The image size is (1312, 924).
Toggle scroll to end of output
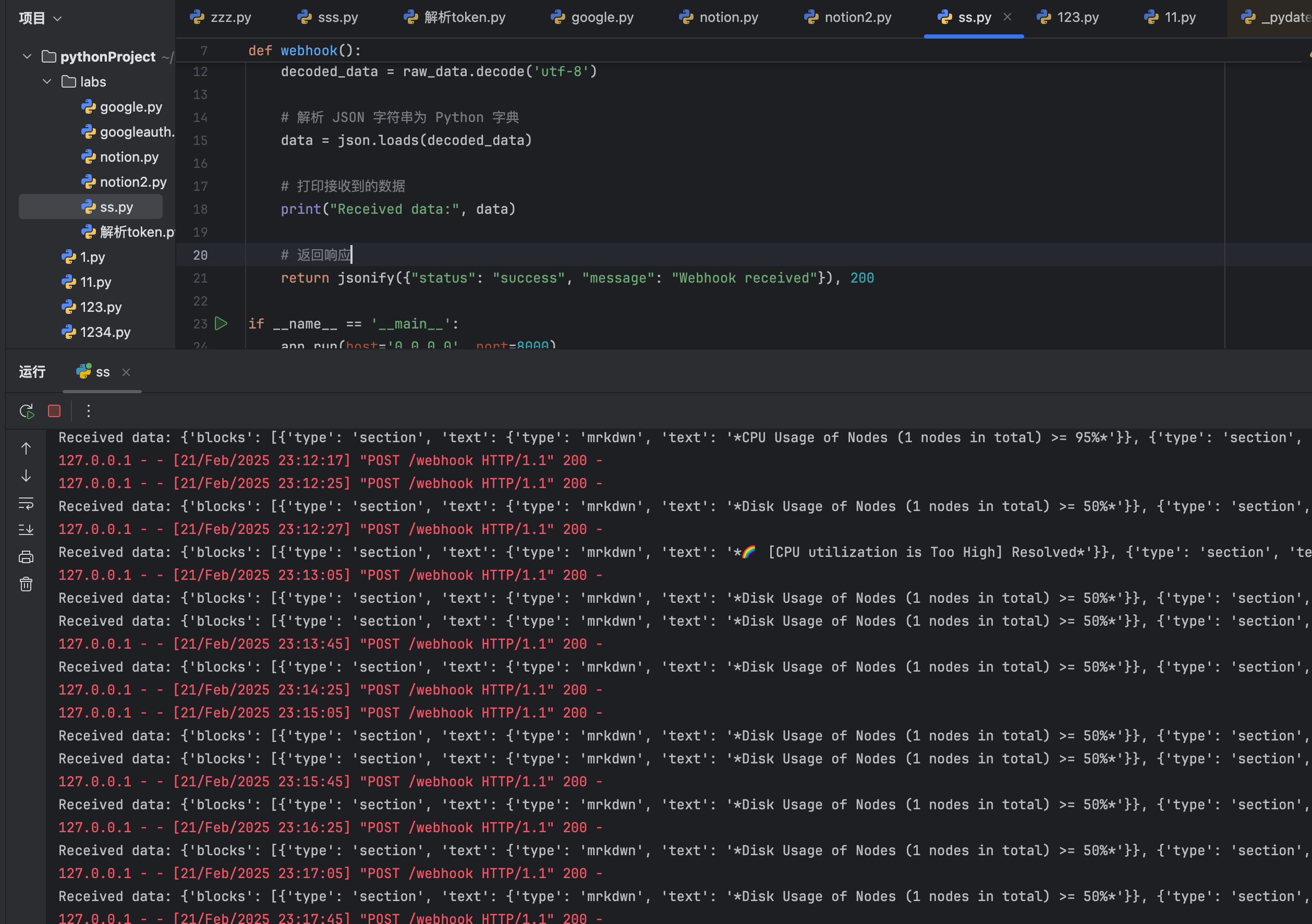[x=26, y=530]
